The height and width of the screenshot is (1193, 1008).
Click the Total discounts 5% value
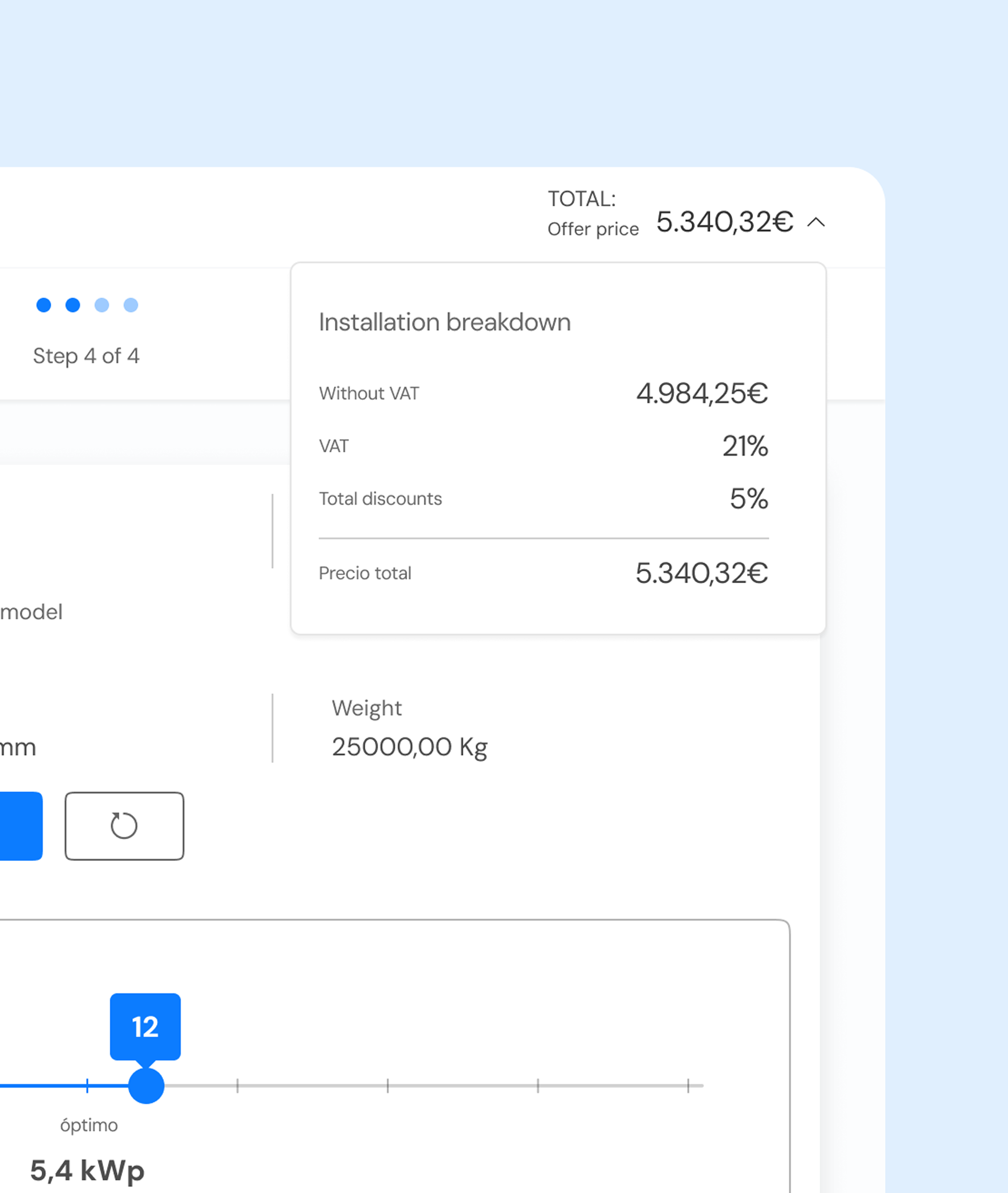pos(749,499)
